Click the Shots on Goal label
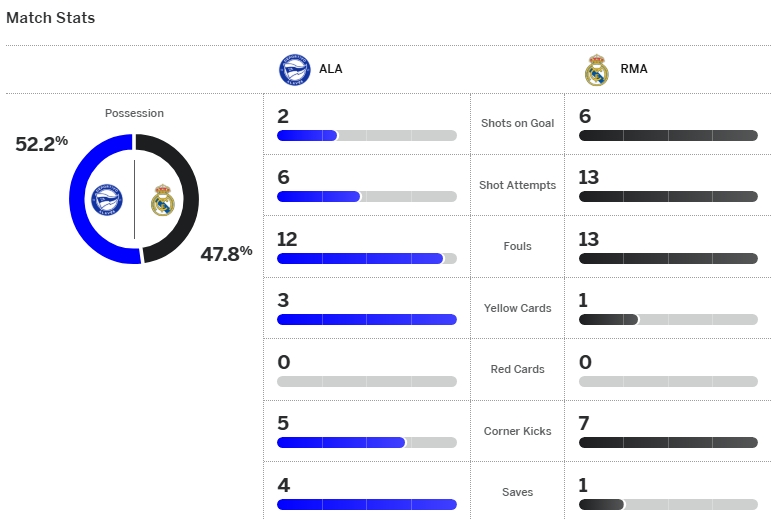This screenshot has height=520, width=778. 517,123
